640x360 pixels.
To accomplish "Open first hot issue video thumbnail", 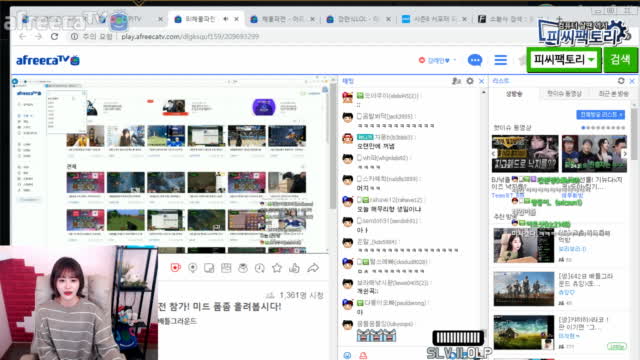I will point(525,154).
